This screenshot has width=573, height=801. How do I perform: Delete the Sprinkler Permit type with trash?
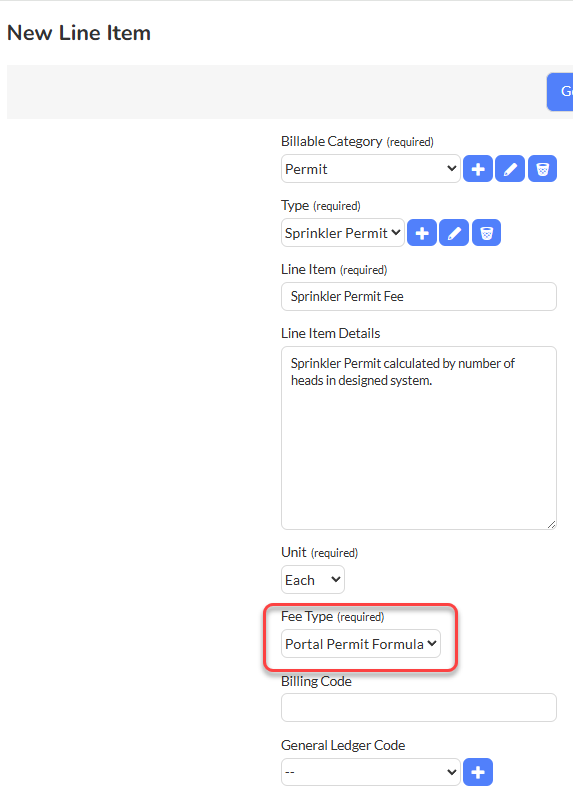(486, 233)
